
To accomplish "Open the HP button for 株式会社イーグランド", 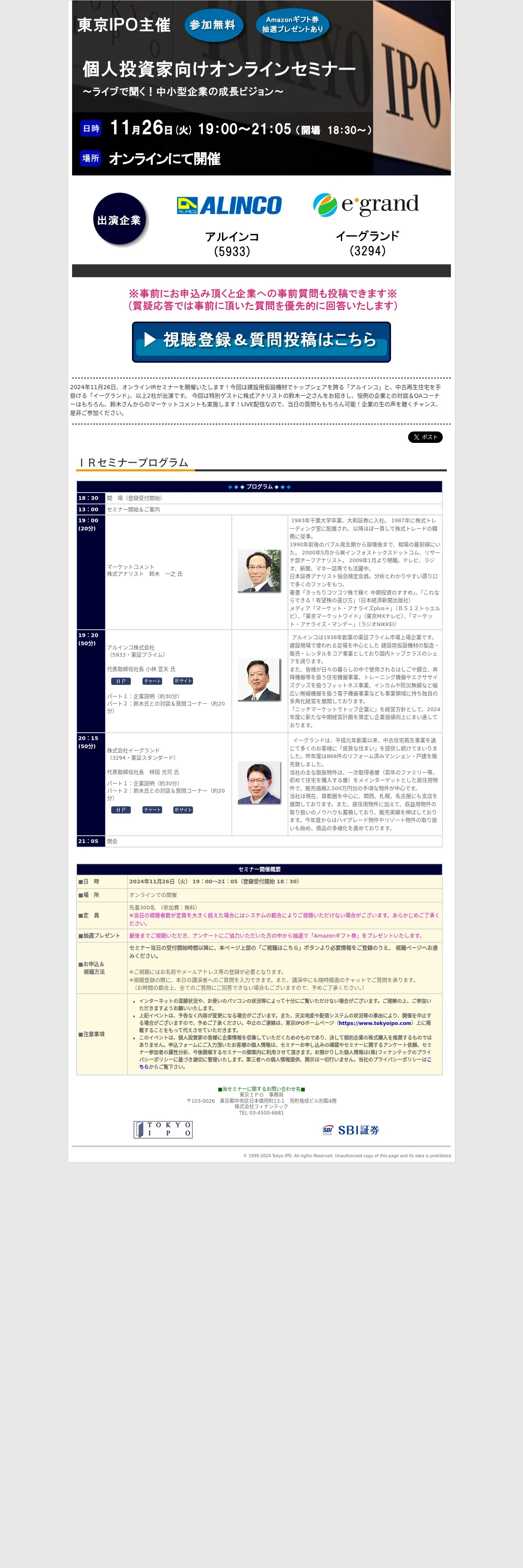I will point(121,810).
